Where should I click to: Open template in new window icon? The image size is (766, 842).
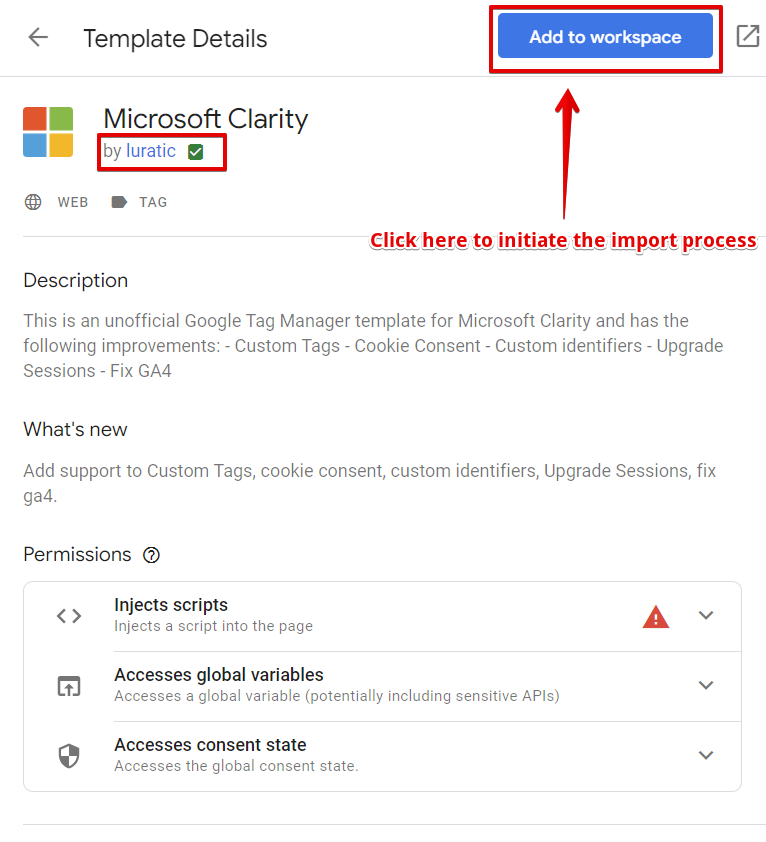click(x=748, y=36)
